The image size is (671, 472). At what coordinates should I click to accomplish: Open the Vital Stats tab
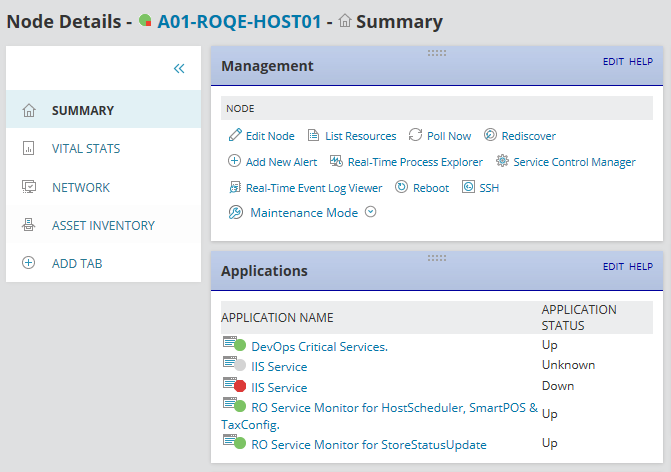[x=86, y=149]
